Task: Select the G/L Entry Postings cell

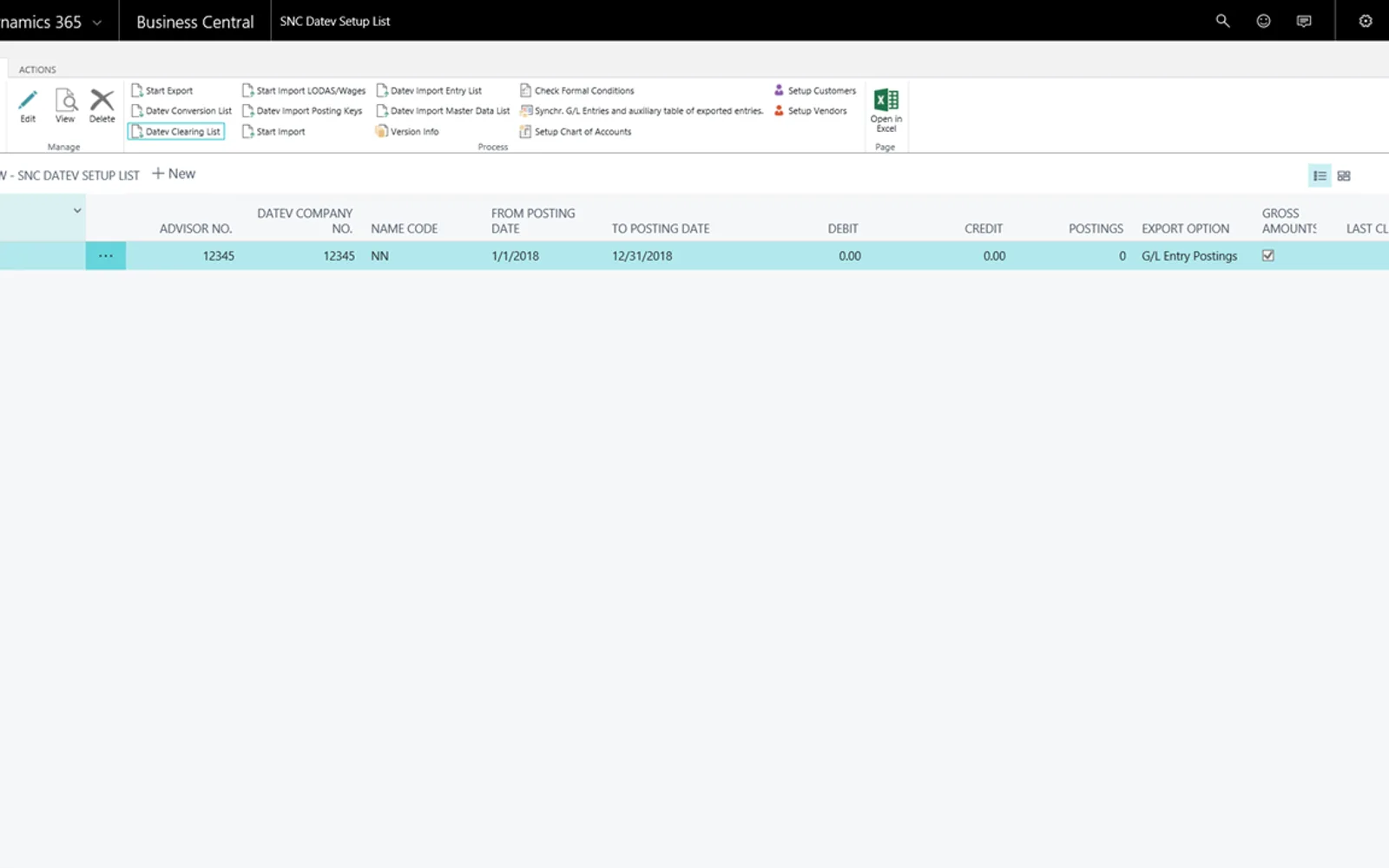Action: 1189,256
